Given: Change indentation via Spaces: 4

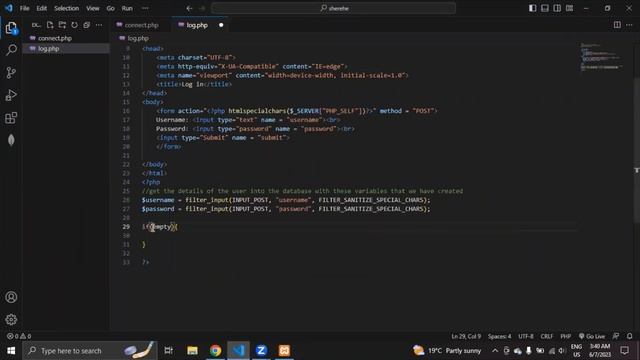Looking at the screenshot, I should 500,336.
